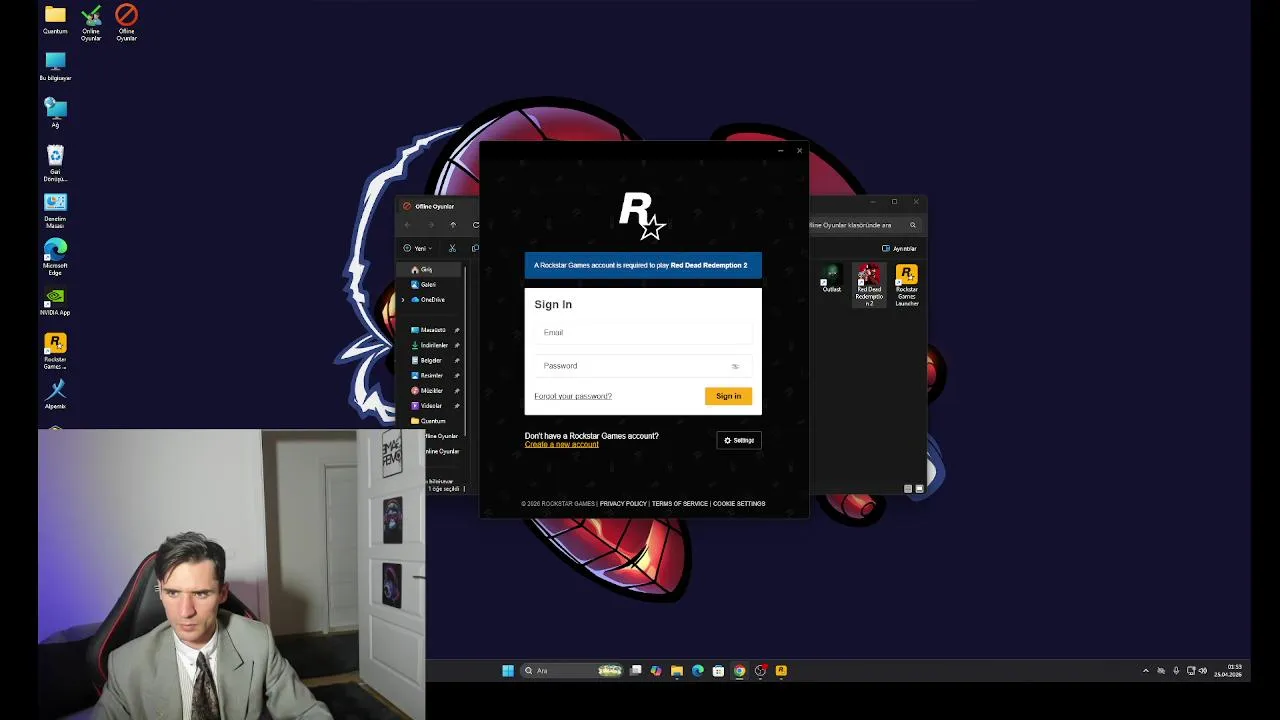Viewport: 1280px width, 720px height.
Task: Select Denetim Masası desktop icon
Action: tap(55, 210)
